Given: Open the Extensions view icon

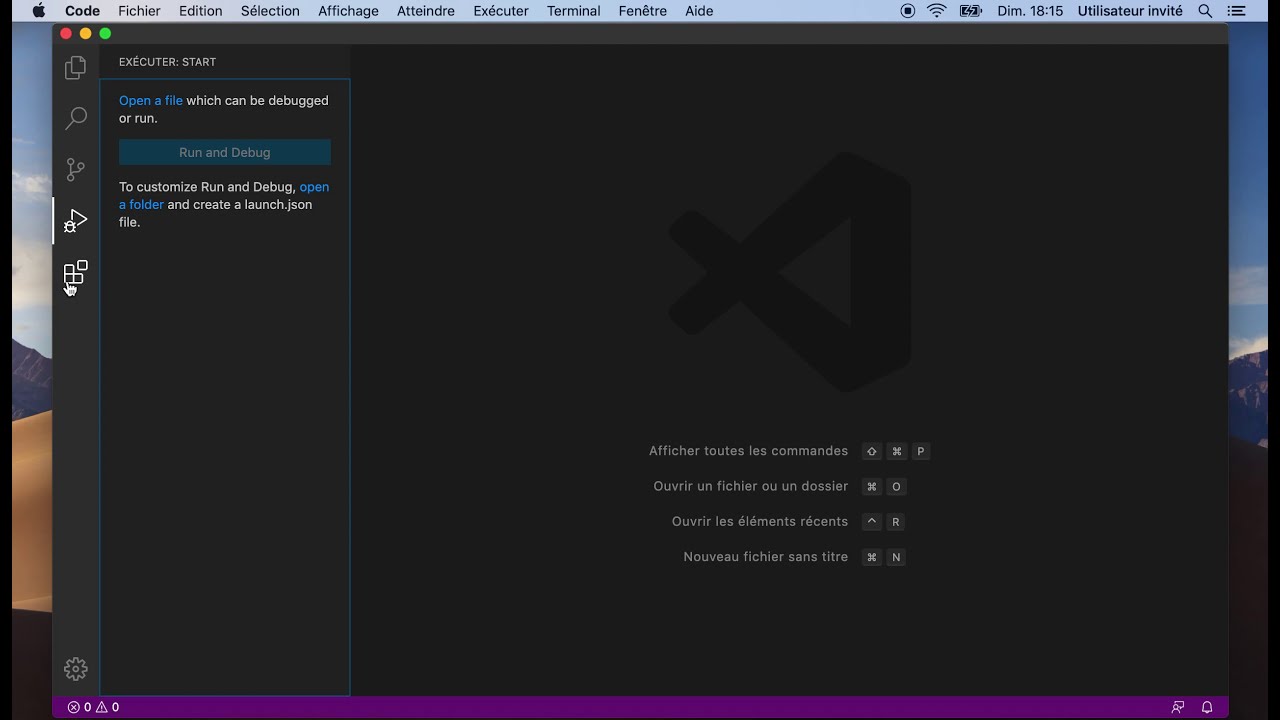Looking at the screenshot, I should (x=76, y=272).
